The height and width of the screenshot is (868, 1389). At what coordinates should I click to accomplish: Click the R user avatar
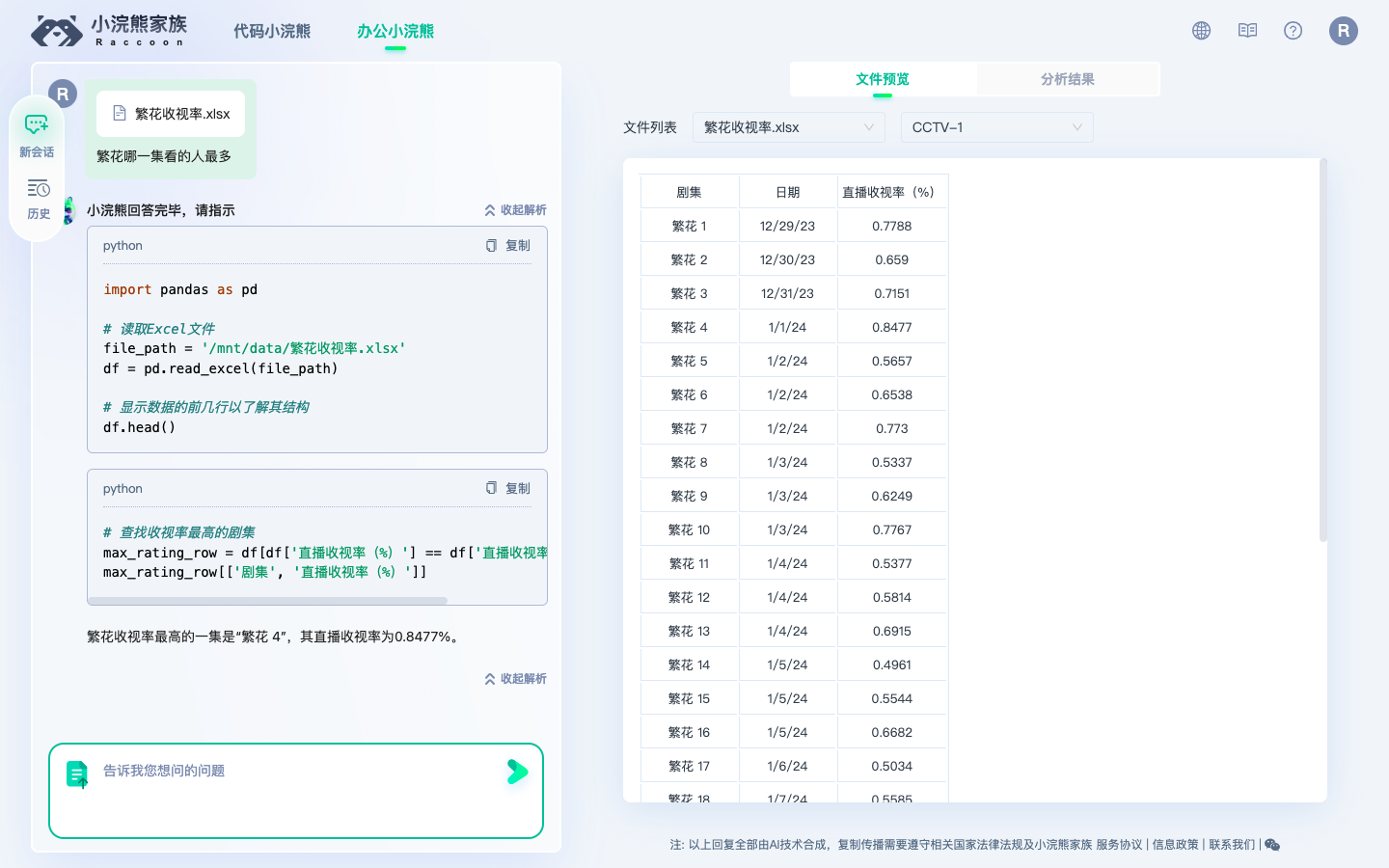point(1343,30)
